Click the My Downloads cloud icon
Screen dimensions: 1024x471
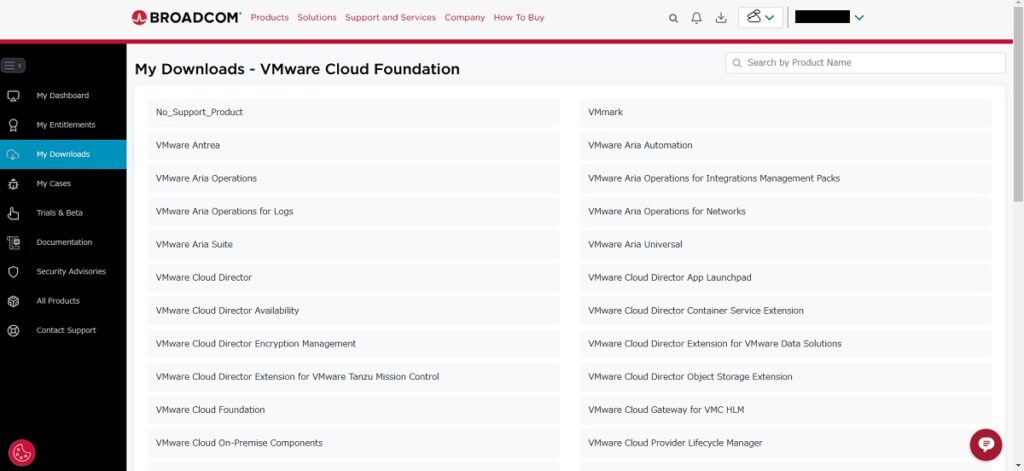coord(13,155)
